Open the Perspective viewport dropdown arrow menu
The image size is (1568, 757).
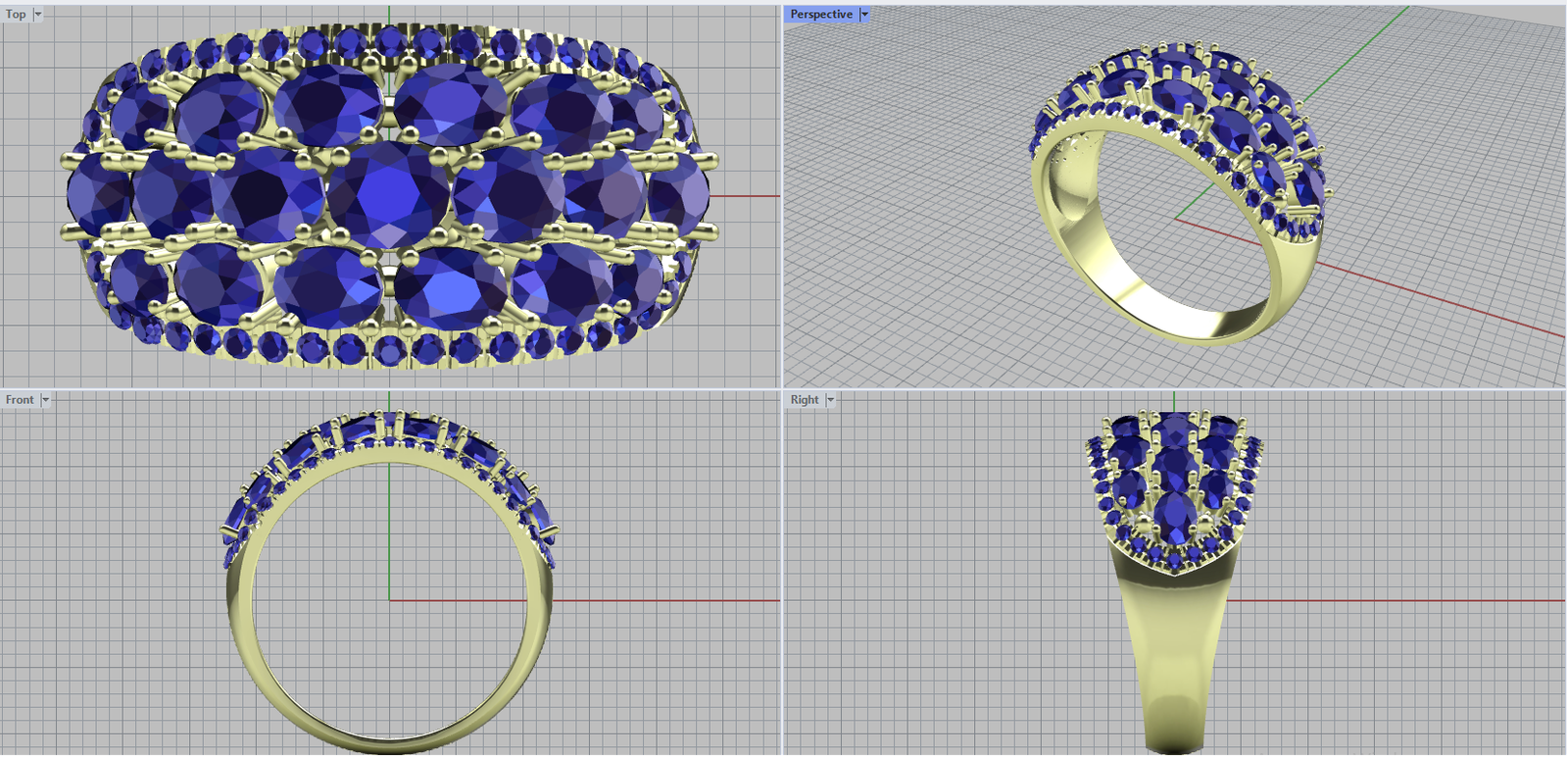[864, 15]
